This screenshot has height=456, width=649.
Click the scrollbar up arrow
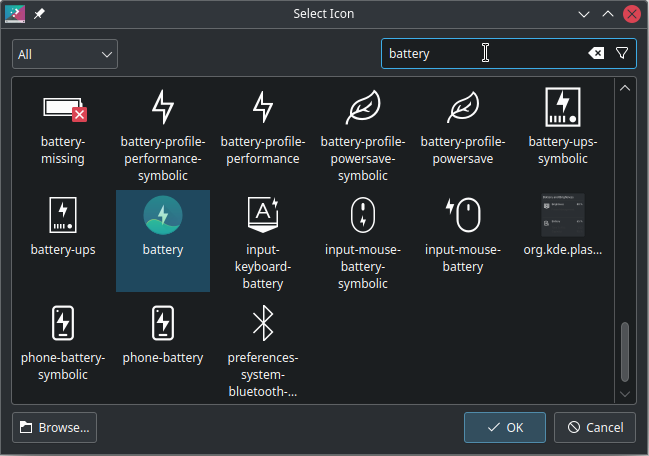pos(625,88)
